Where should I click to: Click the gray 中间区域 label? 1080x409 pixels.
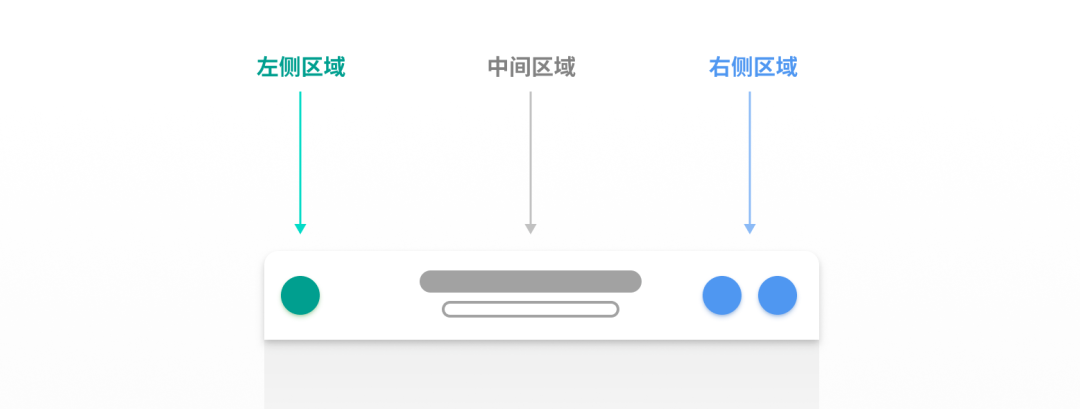tap(531, 67)
